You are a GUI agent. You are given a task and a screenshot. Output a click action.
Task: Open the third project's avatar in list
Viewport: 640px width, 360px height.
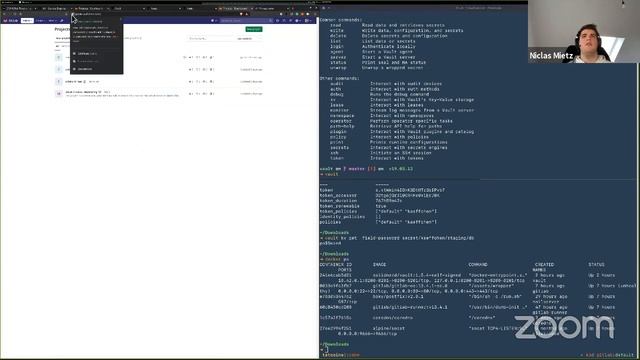[x=58, y=82]
